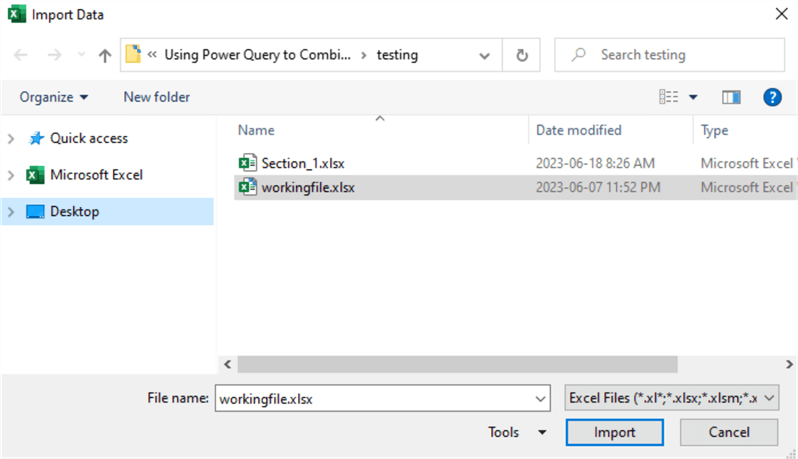This screenshot has width=798, height=459.
Task: Select Microsoft Excel in navigation pane
Action: [96, 175]
